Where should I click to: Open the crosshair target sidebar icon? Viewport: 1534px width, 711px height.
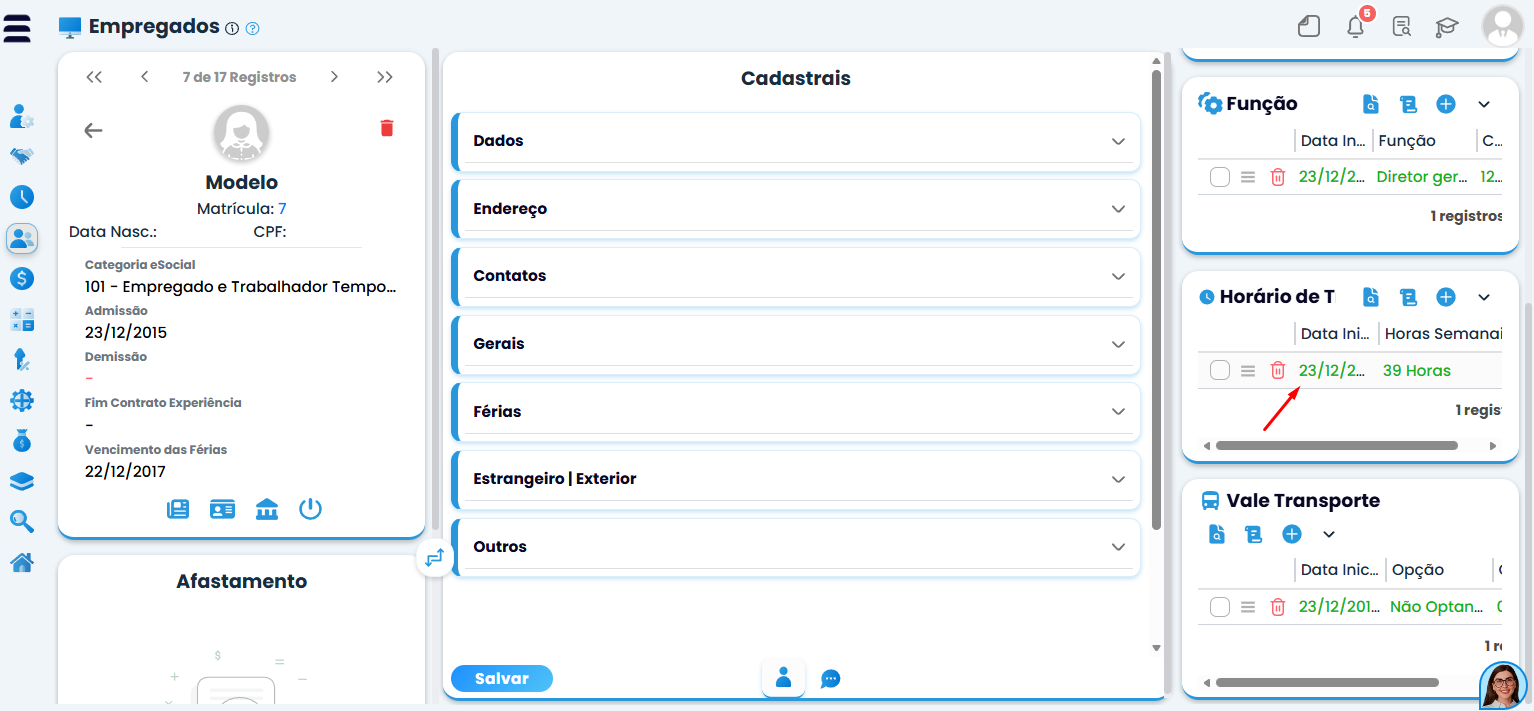pyautogui.click(x=22, y=401)
